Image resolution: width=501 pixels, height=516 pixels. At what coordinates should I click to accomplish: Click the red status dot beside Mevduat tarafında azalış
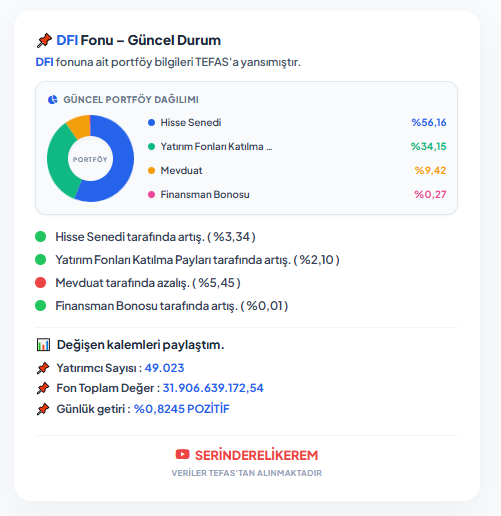[41, 283]
